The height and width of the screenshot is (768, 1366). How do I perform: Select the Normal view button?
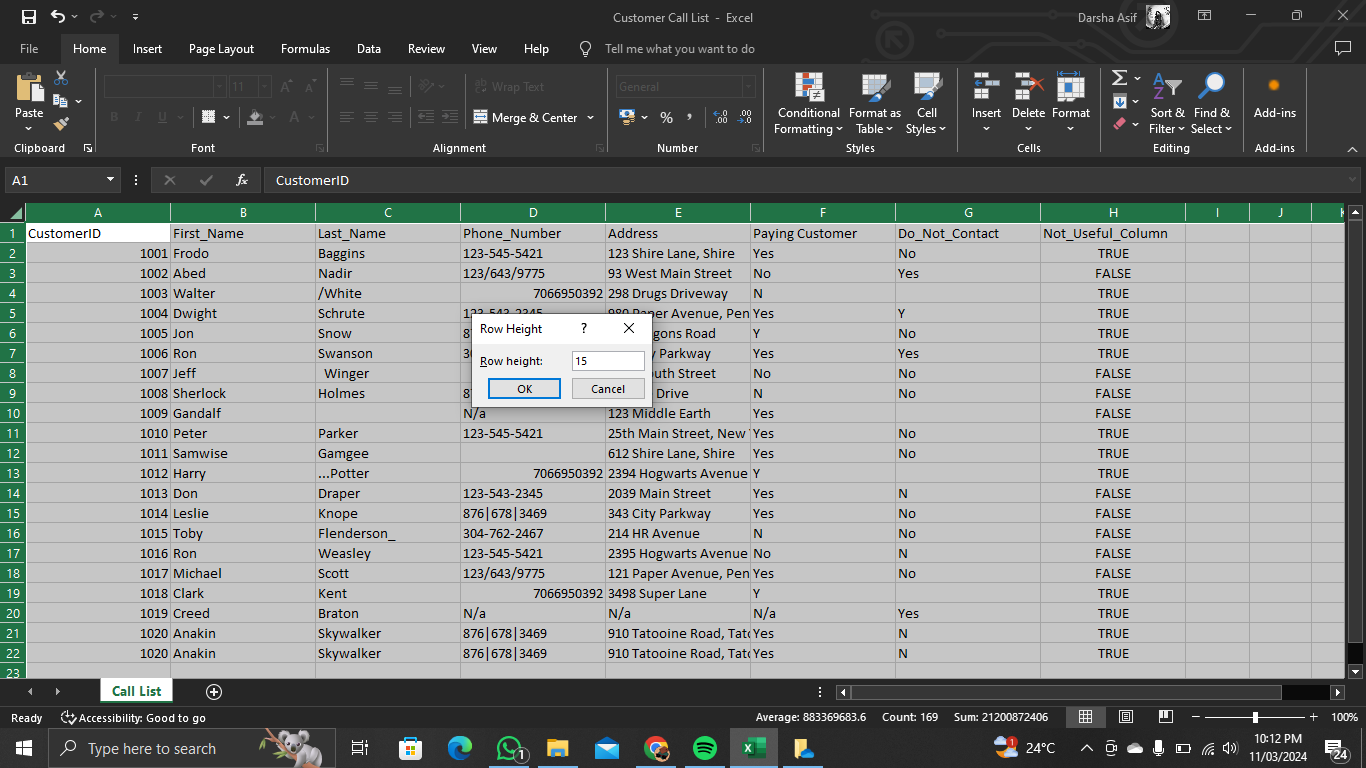click(1085, 717)
